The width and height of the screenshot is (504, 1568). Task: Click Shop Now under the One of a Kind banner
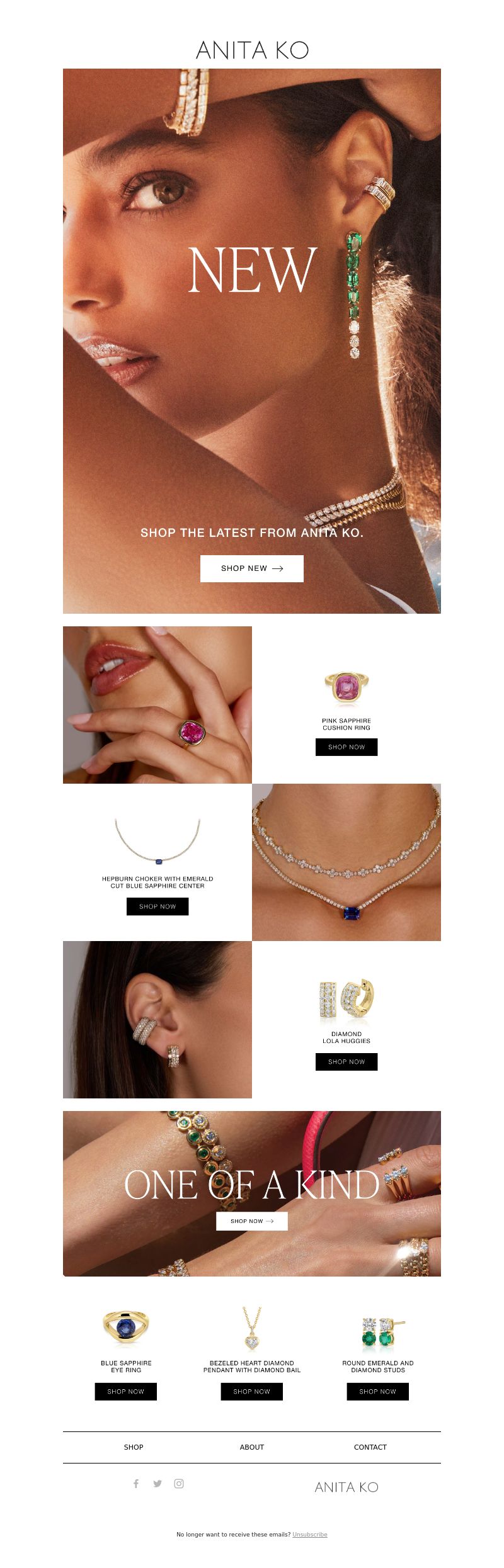point(252,1221)
